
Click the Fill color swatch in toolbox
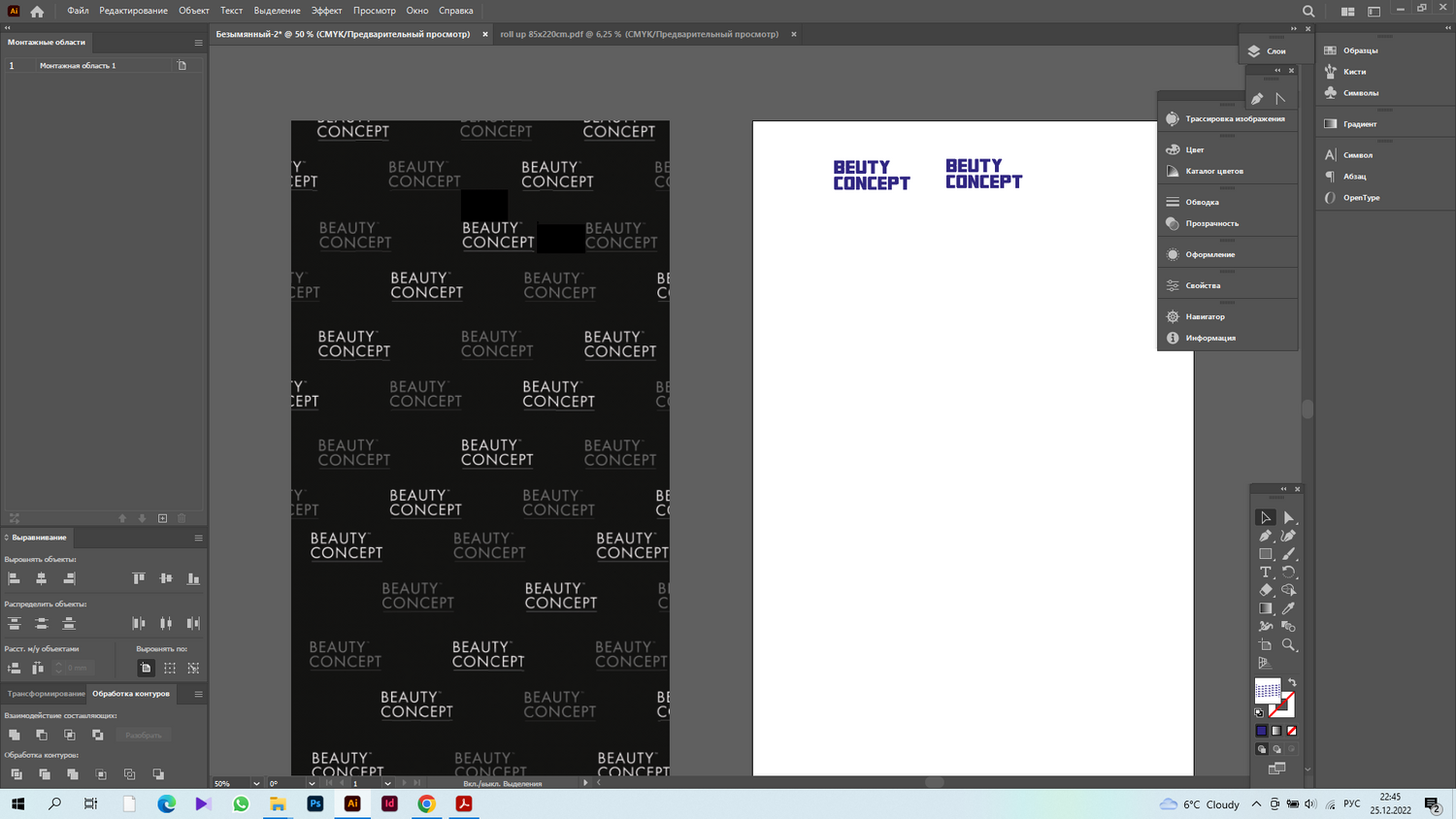tap(1267, 690)
